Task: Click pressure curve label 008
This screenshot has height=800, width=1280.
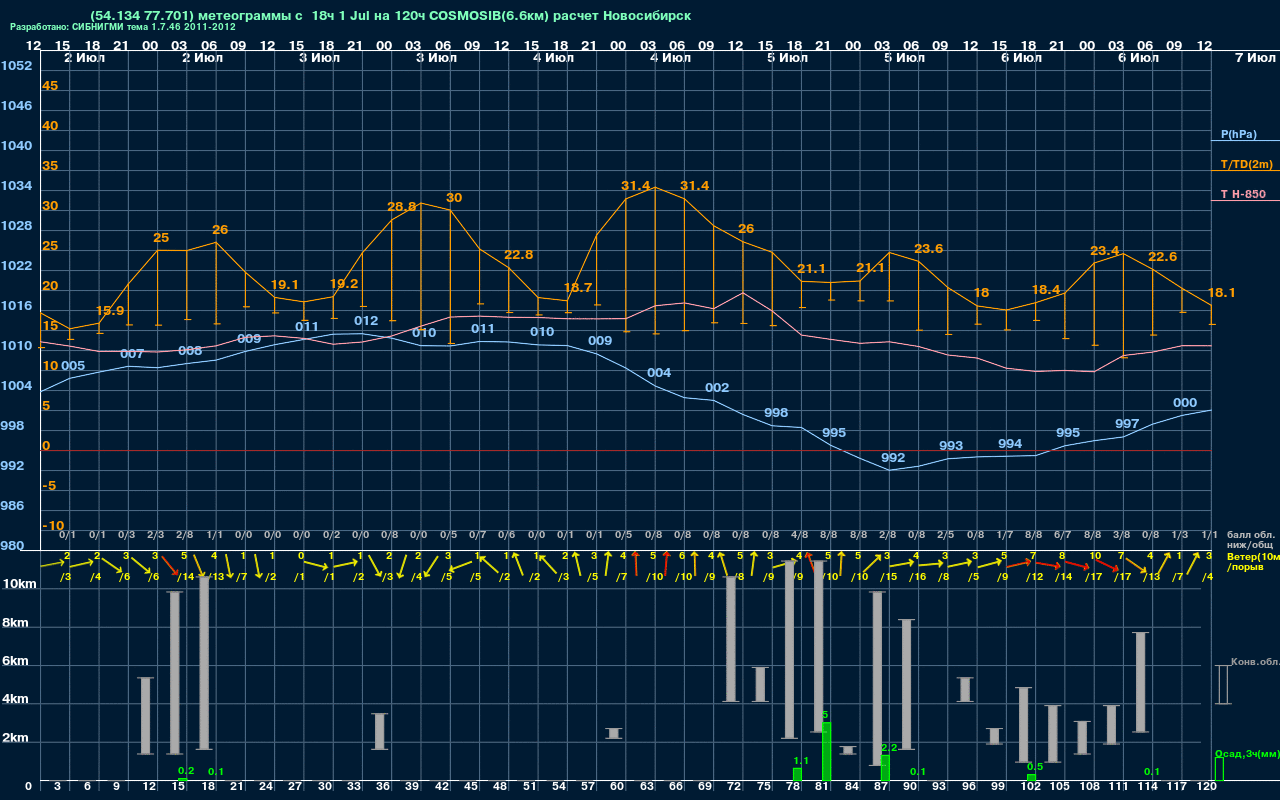Action: [x=190, y=351]
